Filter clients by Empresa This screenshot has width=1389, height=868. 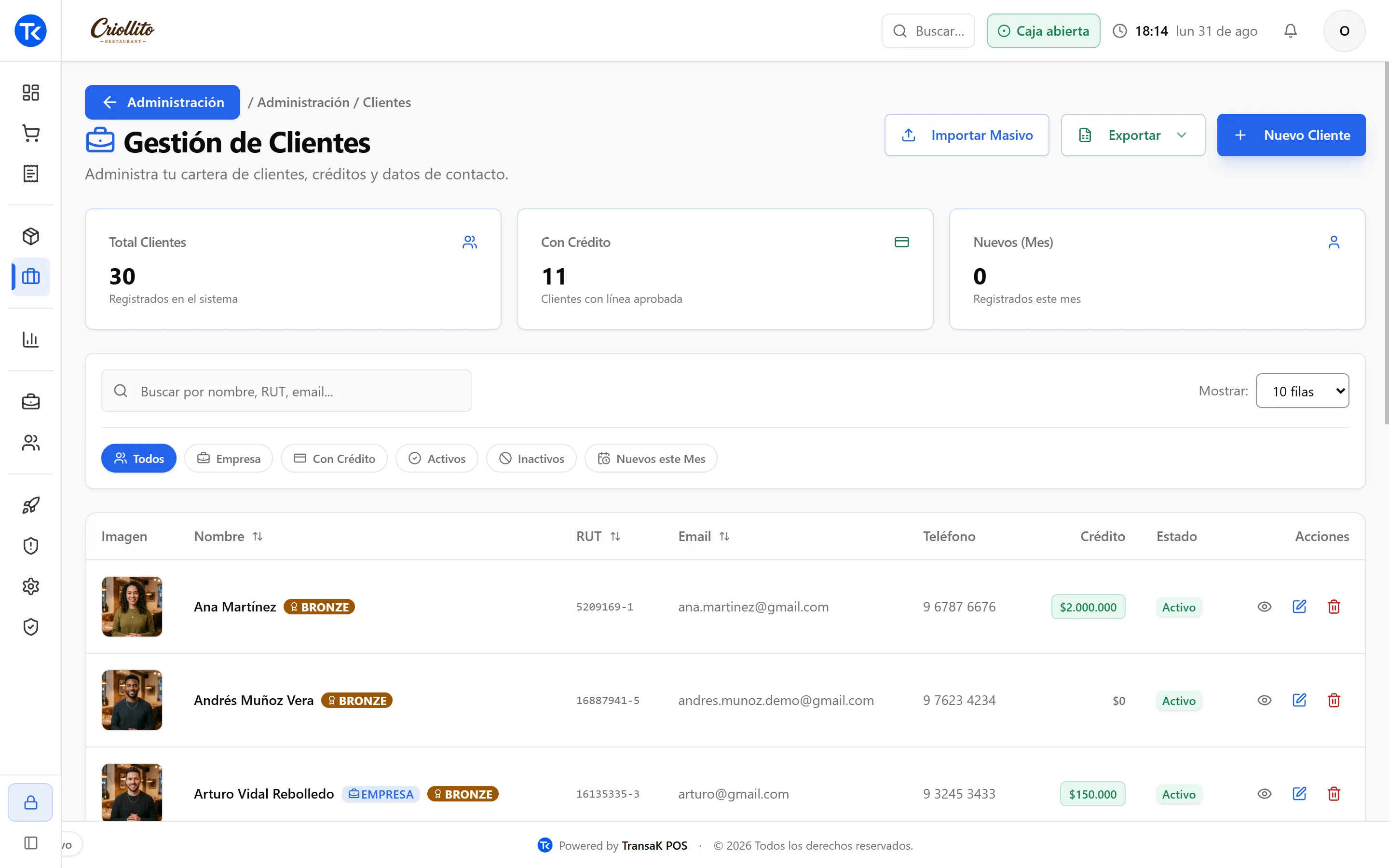click(x=229, y=458)
